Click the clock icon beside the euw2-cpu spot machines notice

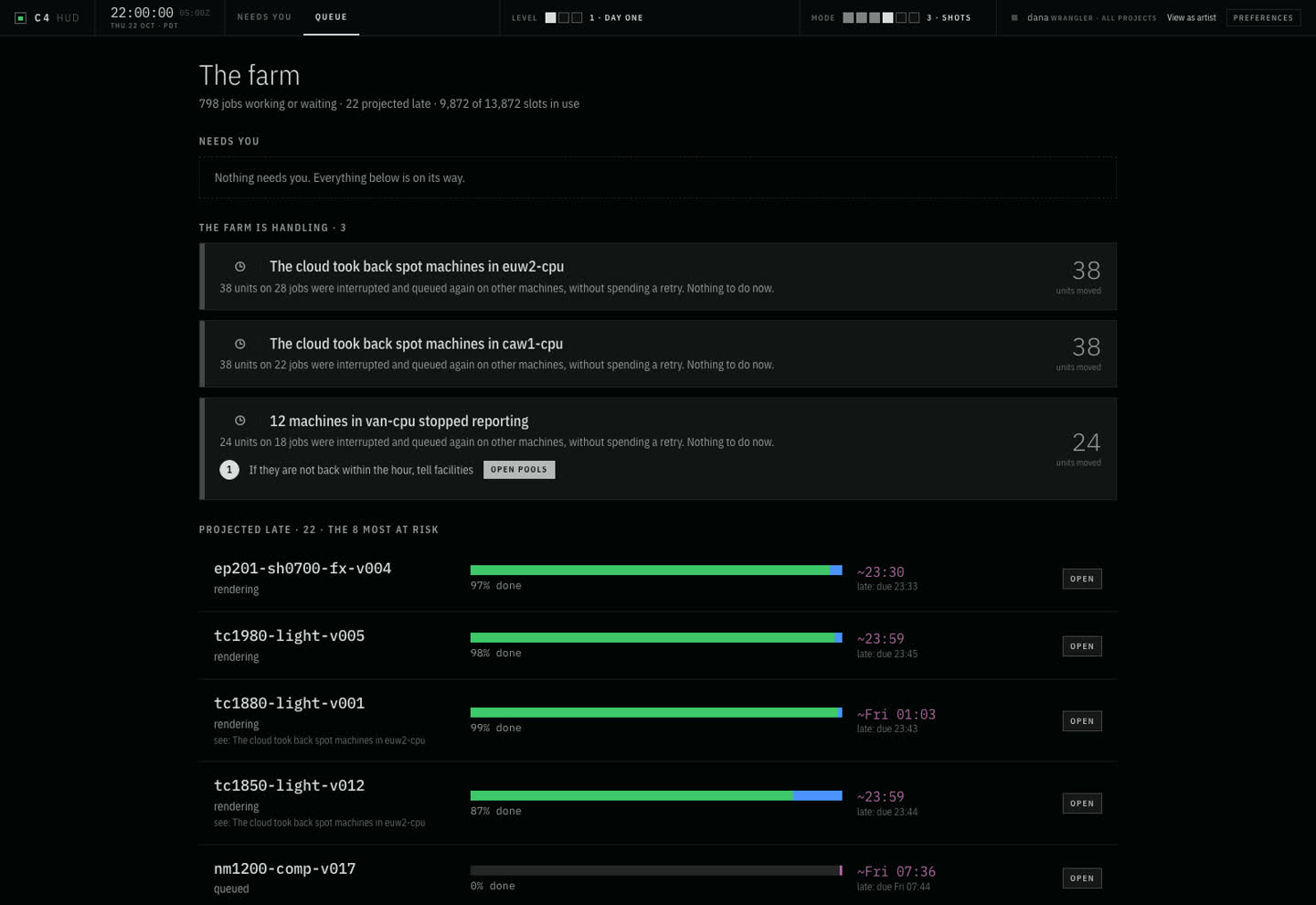pyautogui.click(x=240, y=267)
